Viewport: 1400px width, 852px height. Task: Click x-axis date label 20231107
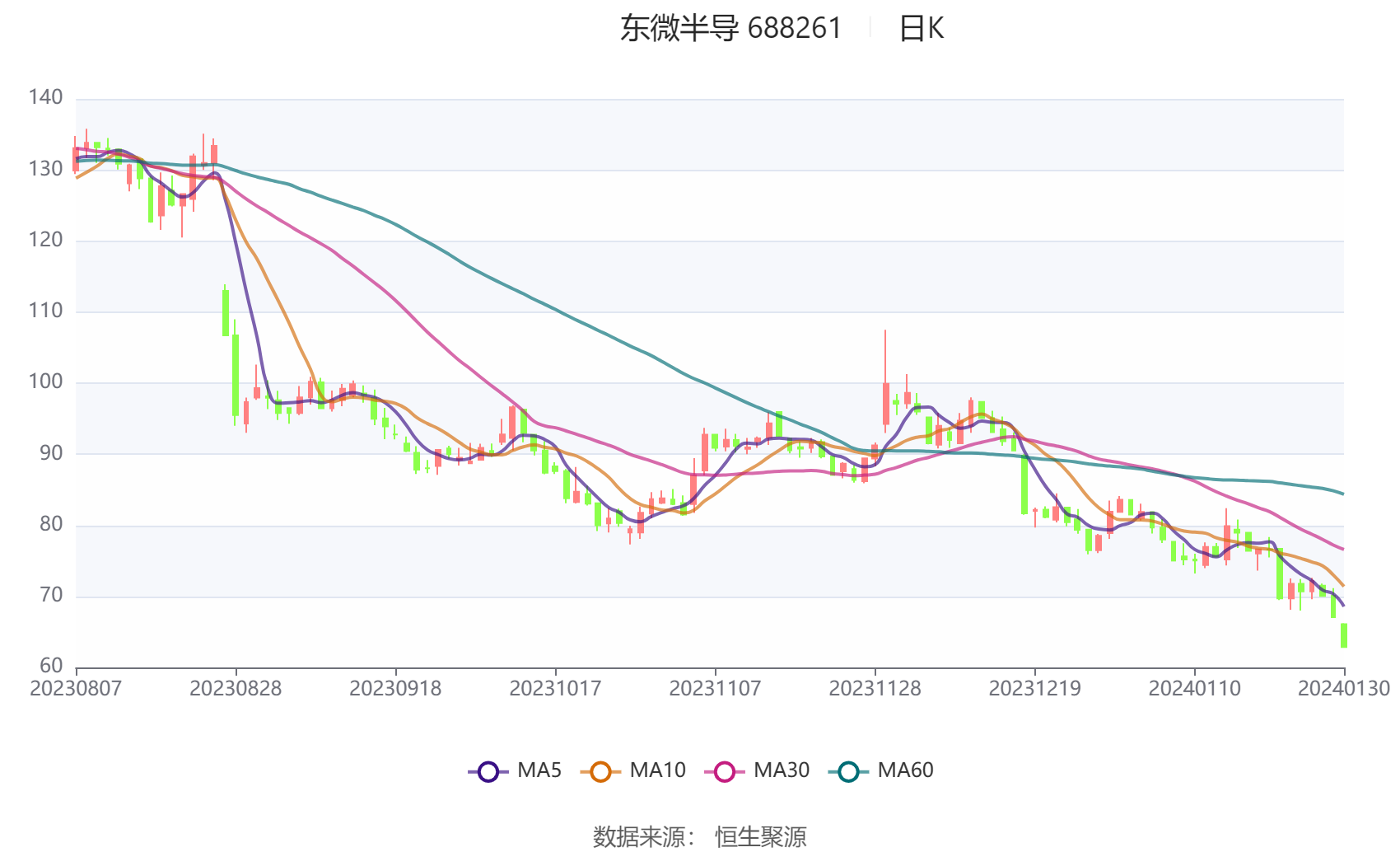[715, 689]
